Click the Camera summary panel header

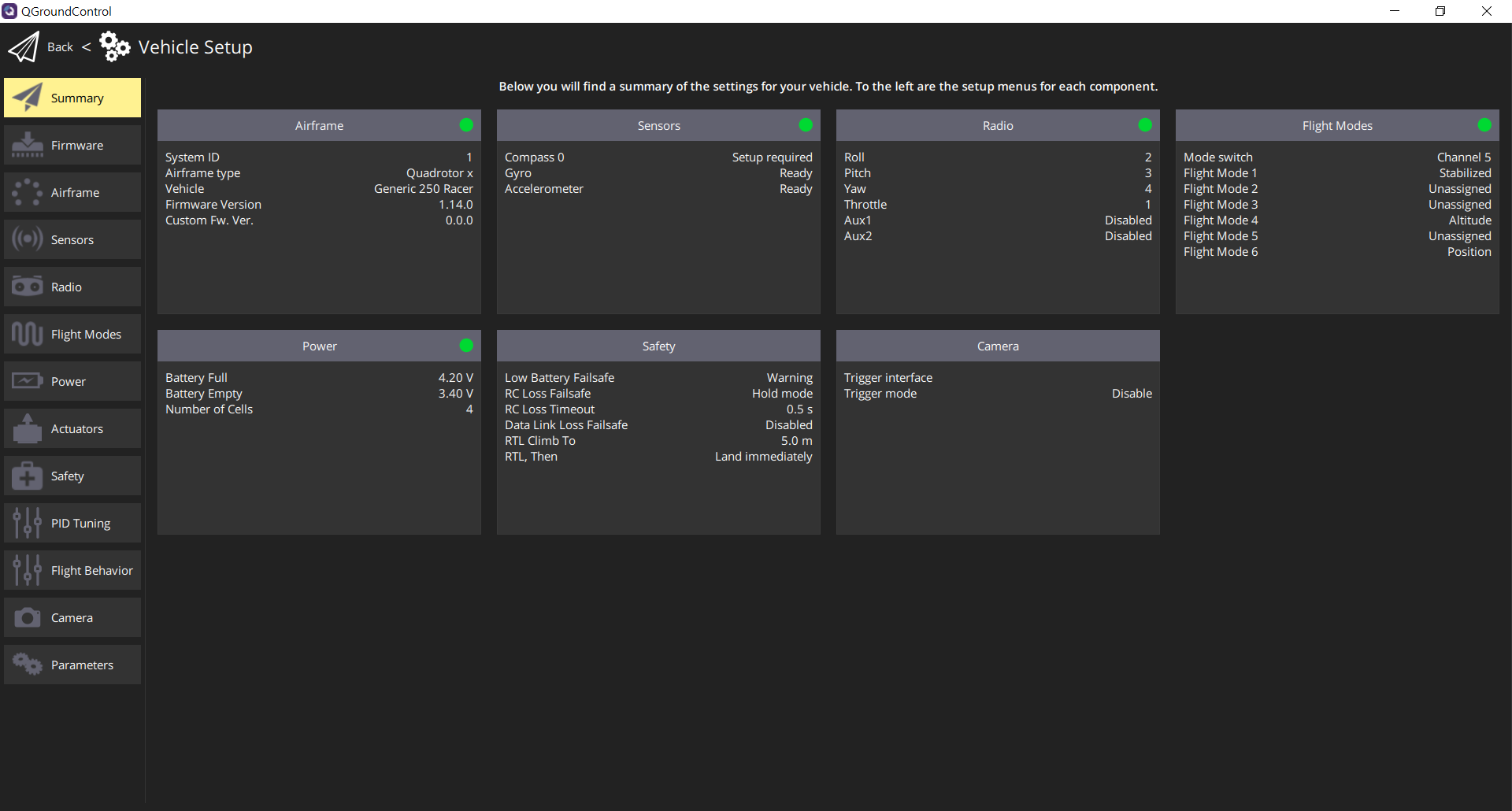[x=998, y=346]
